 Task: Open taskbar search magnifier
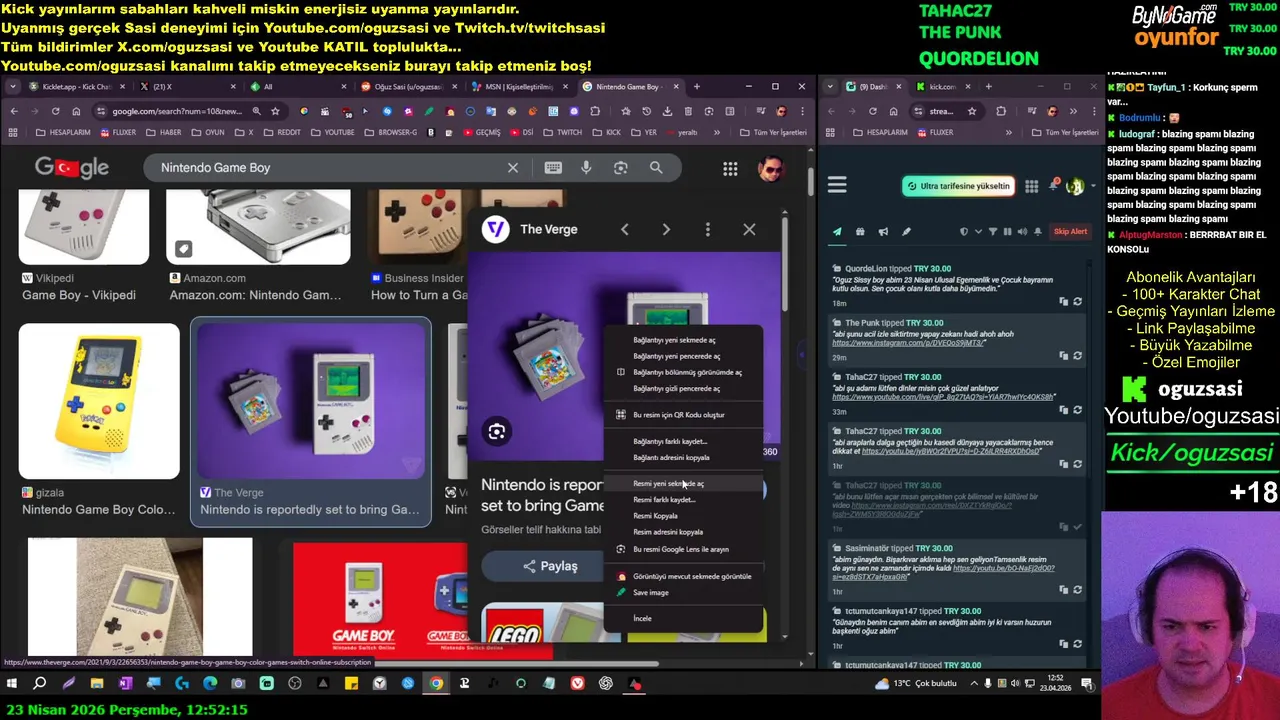pyautogui.click(x=40, y=684)
